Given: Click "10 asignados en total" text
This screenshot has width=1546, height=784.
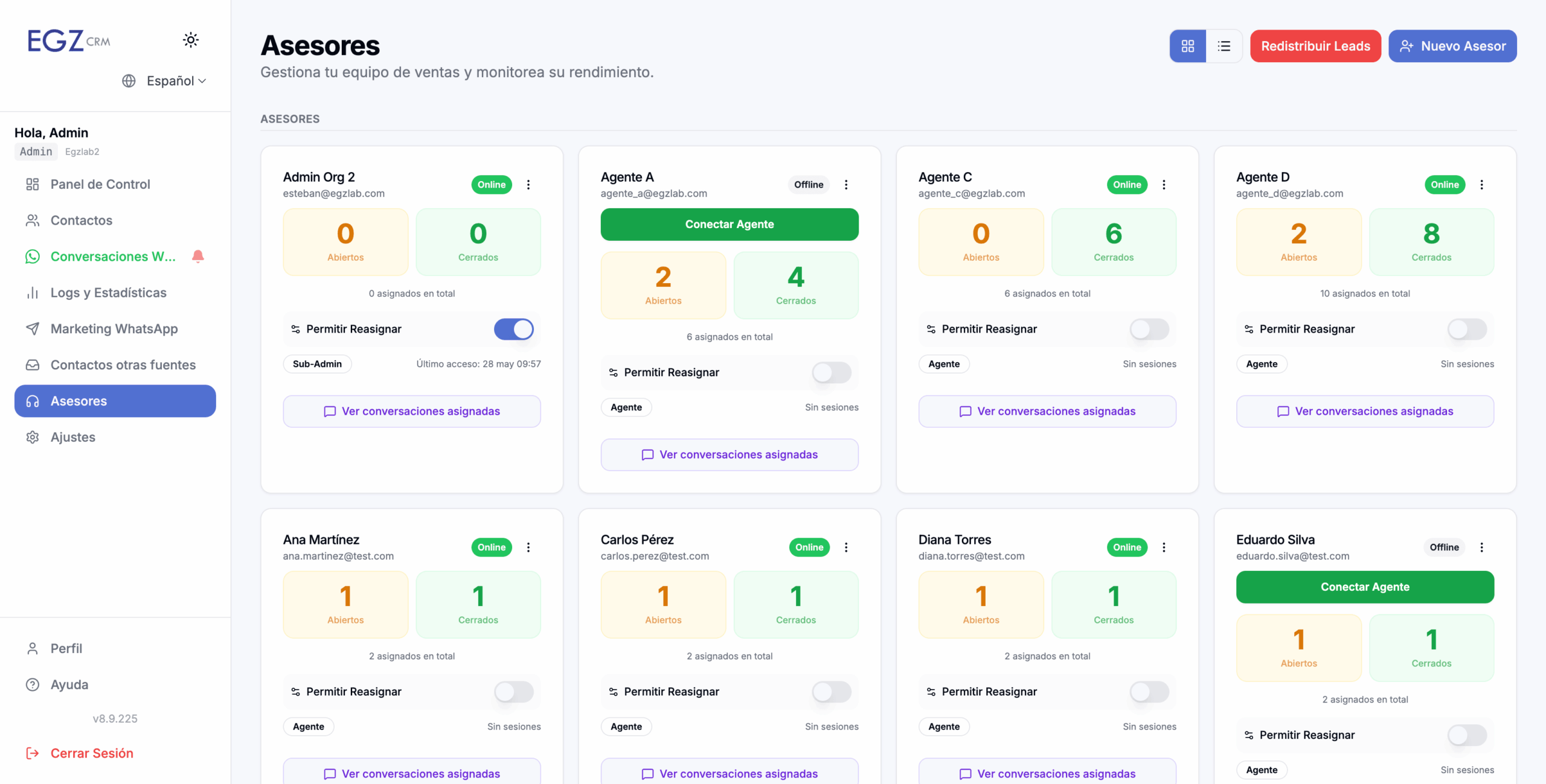Looking at the screenshot, I should pos(1365,293).
